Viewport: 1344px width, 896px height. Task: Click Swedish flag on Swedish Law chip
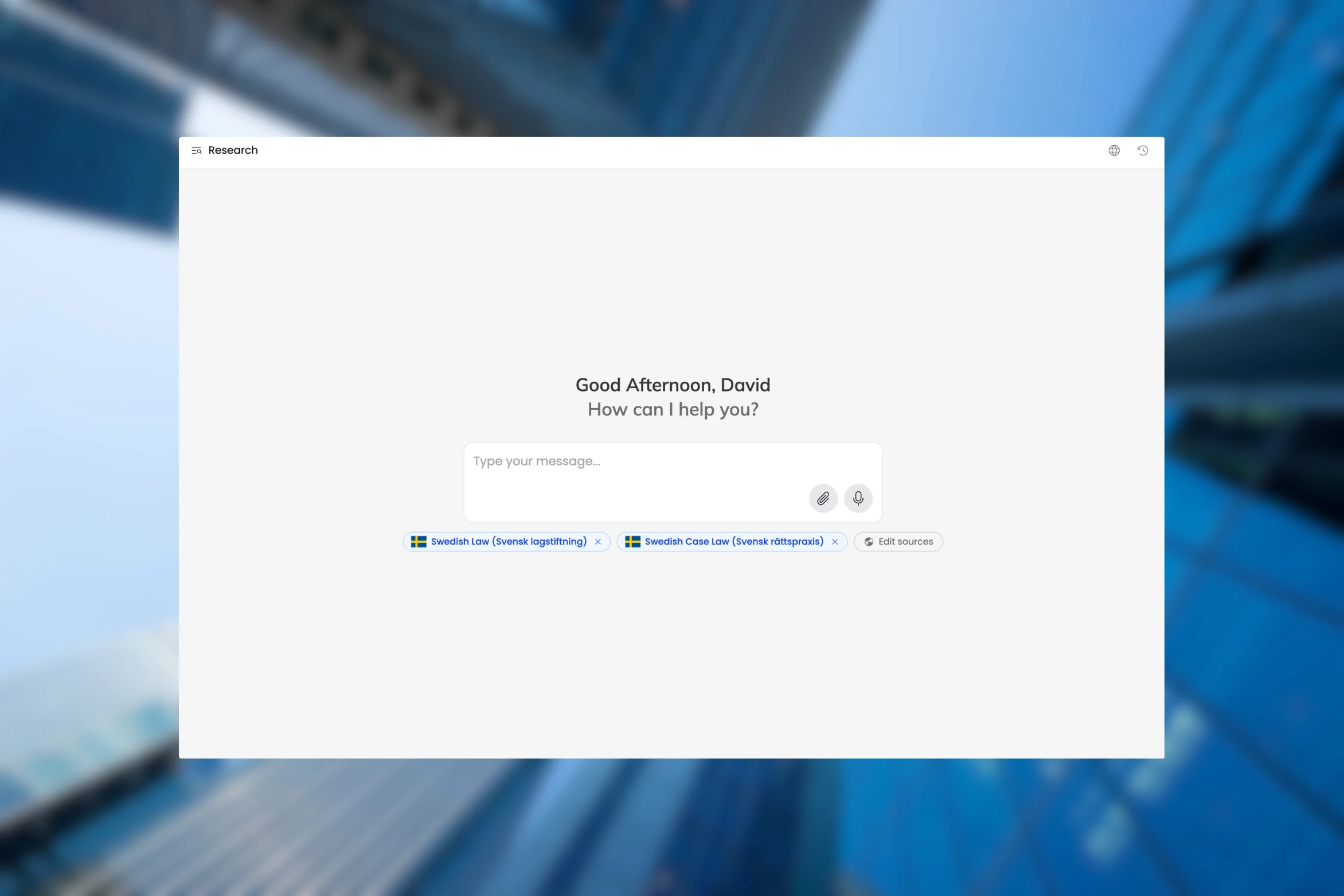(419, 542)
